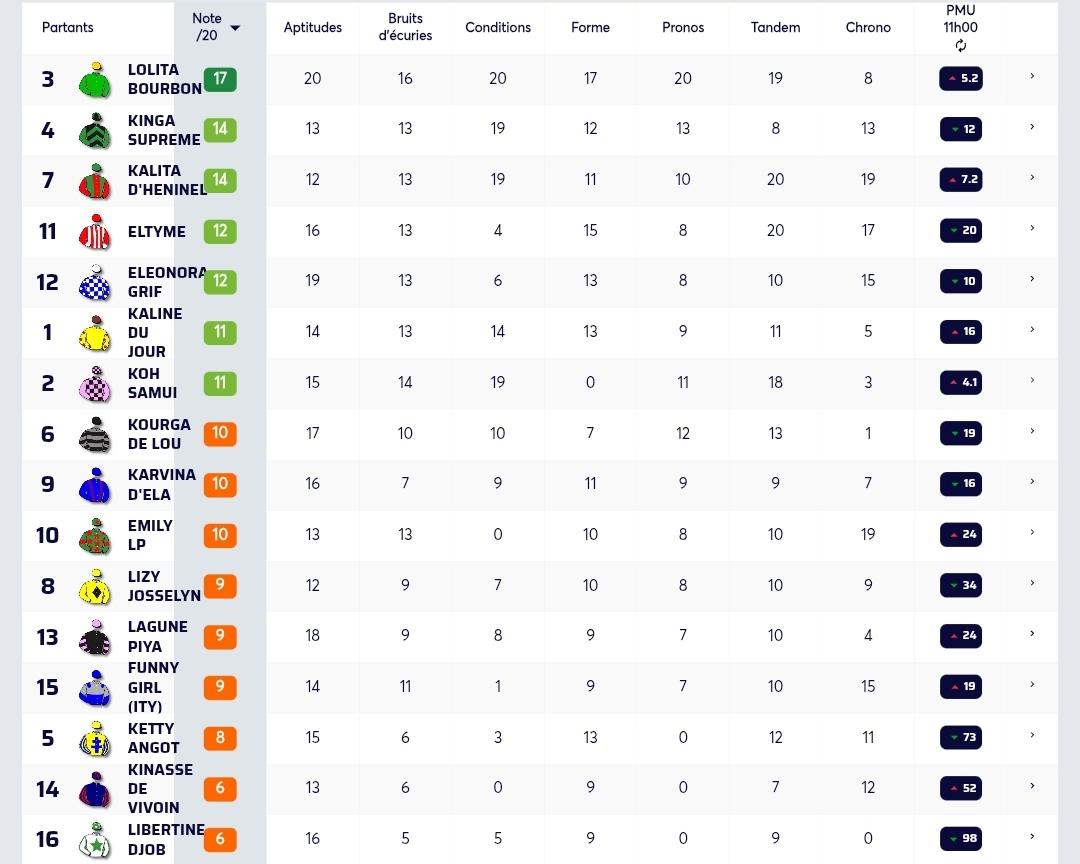Viewport: 1080px width, 864px height.
Task: Select the Bruits d'écuries column header
Action: [405, 28]
